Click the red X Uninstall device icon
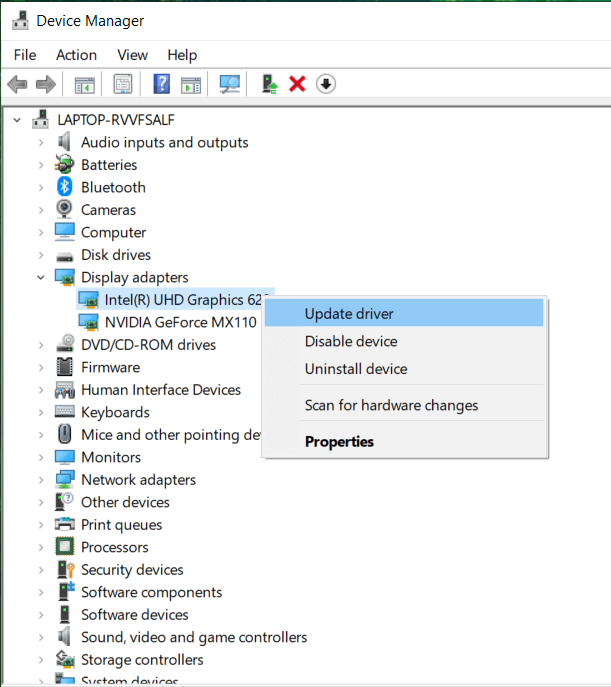The image size is (611, 687). tap(297, 84)
